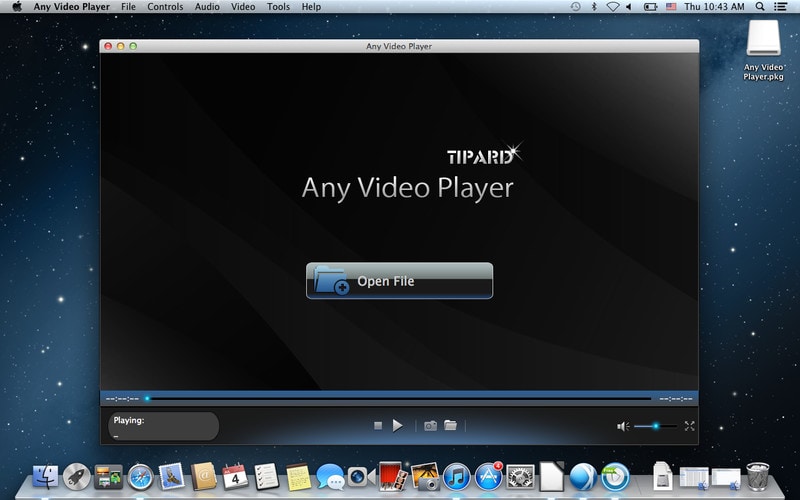Open Launchpad from the Dock
The height and width of the screenshot is (500, 800).
77,477
